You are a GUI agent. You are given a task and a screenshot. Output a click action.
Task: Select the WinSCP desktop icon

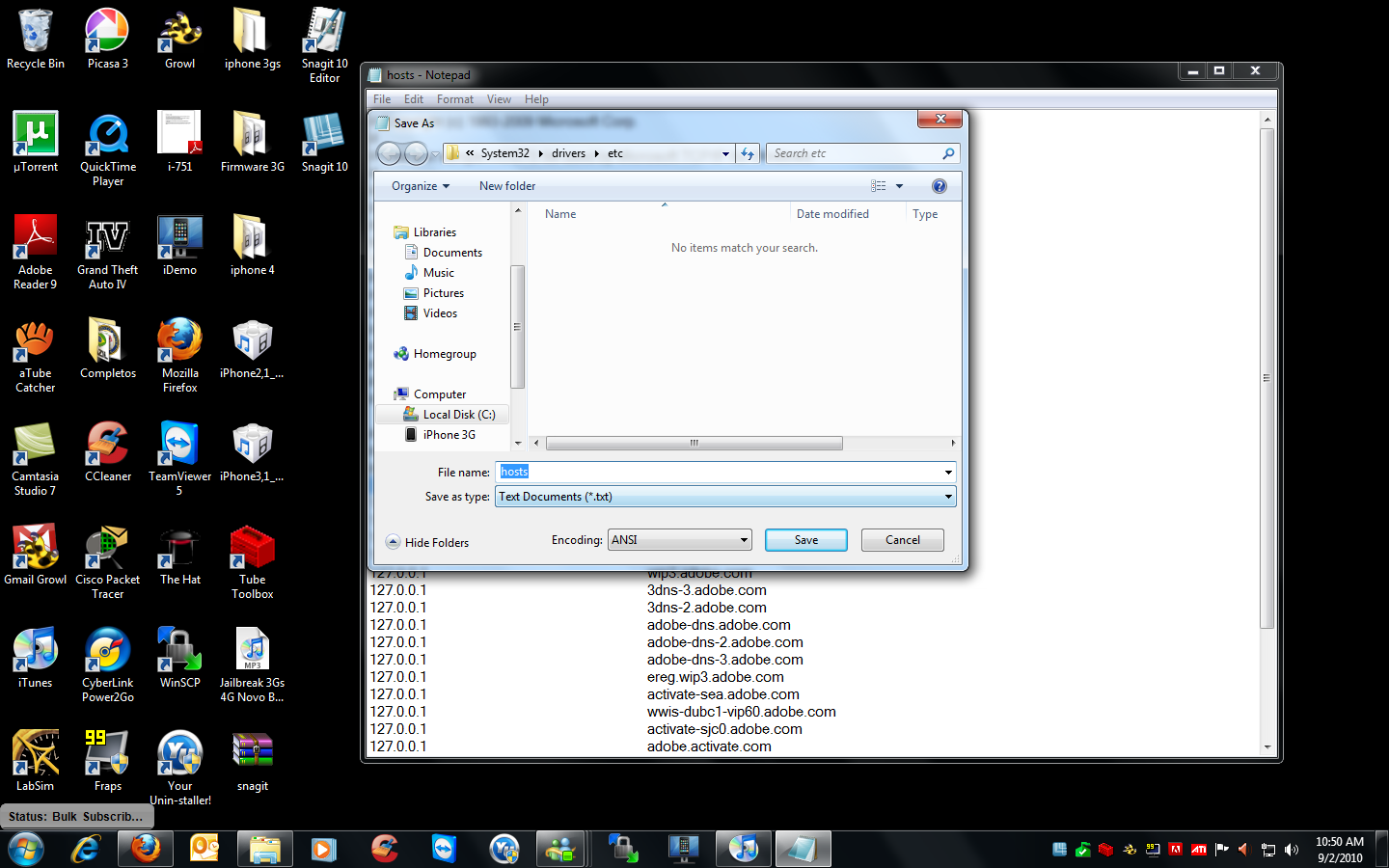tap(179, 658)
